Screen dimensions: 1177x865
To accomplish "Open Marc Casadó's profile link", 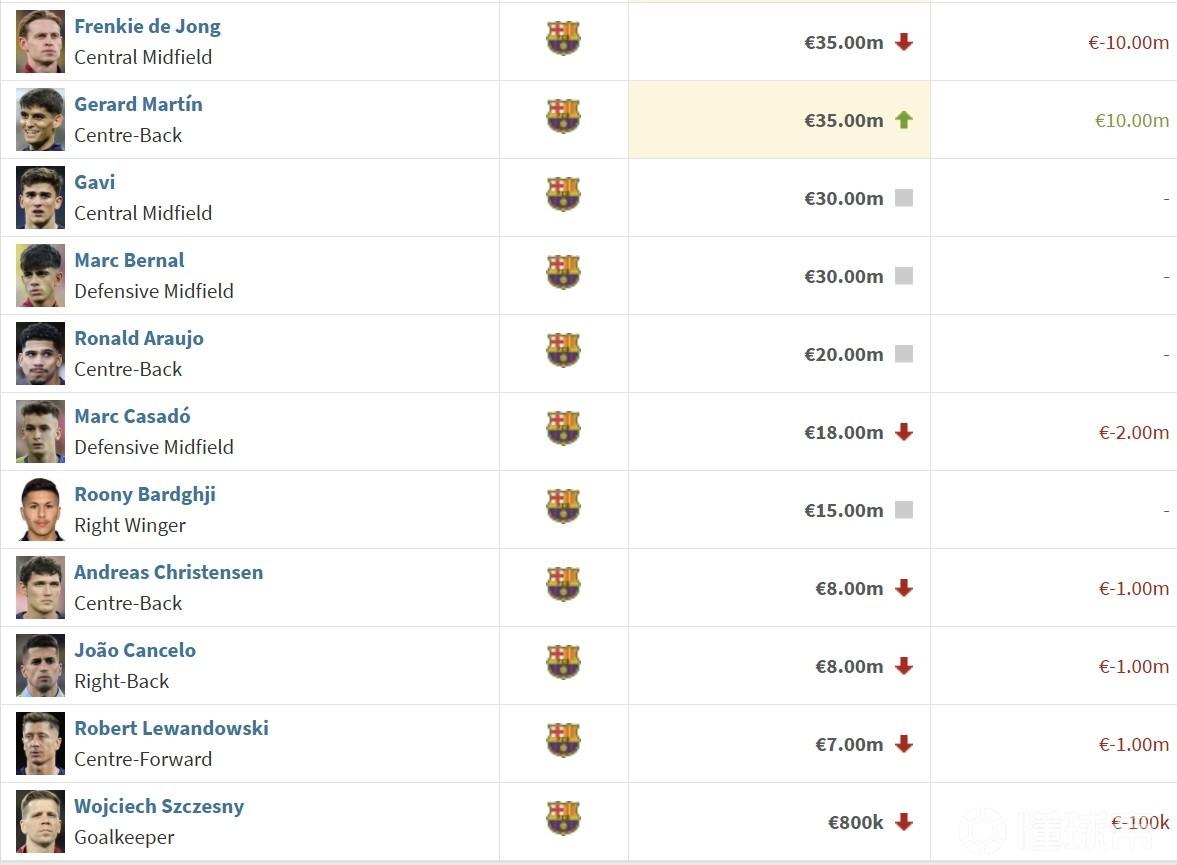I will click(132, 416).
